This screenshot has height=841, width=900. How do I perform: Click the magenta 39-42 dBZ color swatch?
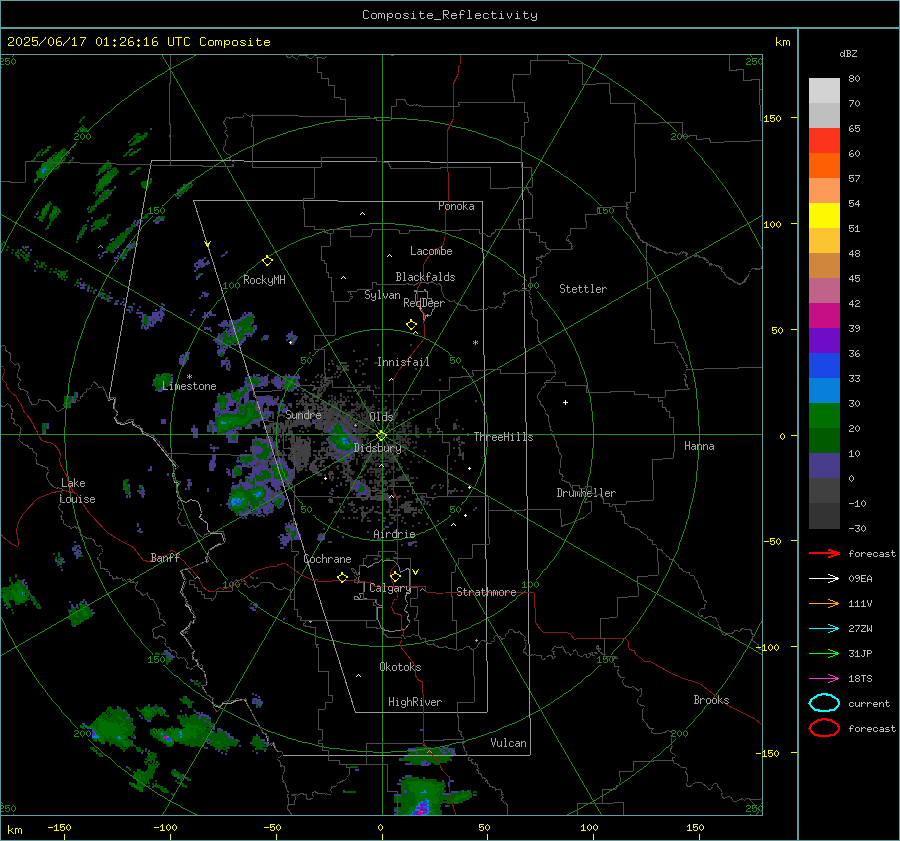click(x=824, y=316)
